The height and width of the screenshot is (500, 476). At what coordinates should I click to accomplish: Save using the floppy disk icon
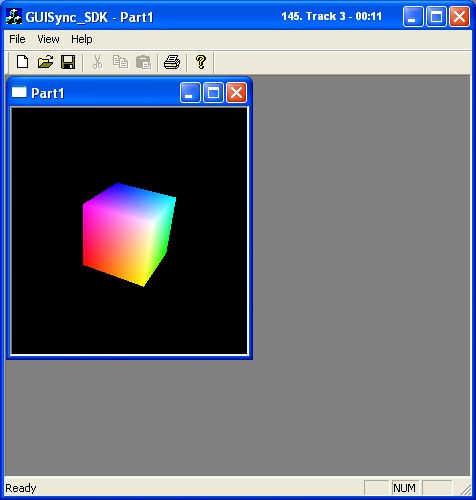[68, 62]
